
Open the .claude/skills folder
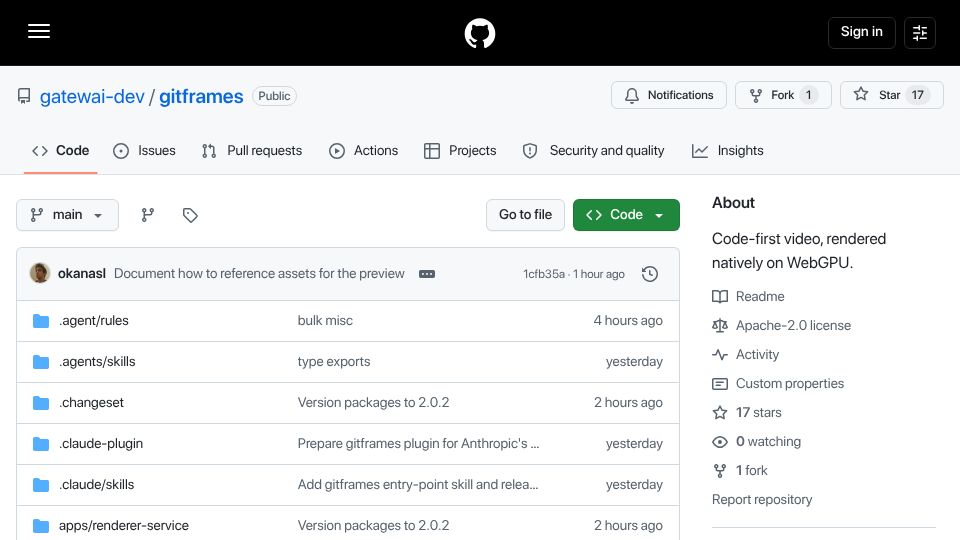tap(96, 485)
